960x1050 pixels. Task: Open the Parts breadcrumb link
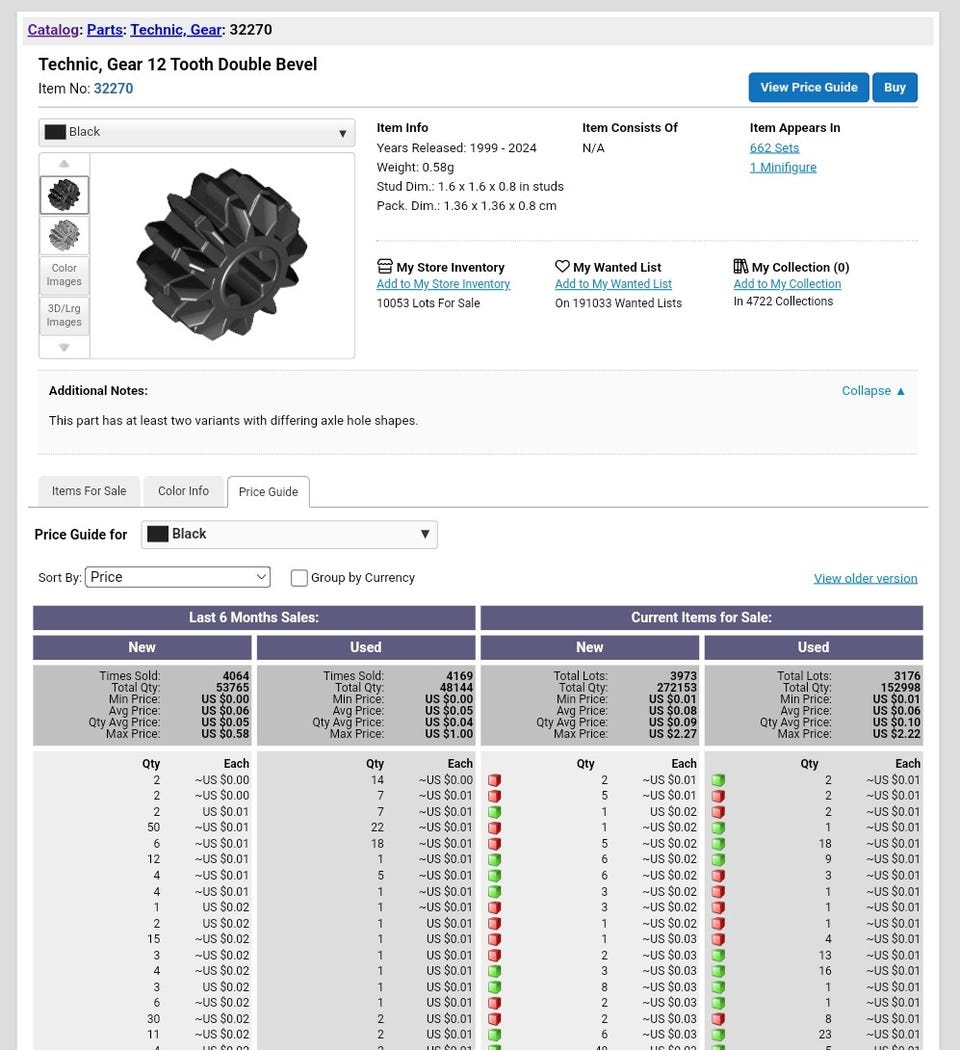(x=104, y=29)
